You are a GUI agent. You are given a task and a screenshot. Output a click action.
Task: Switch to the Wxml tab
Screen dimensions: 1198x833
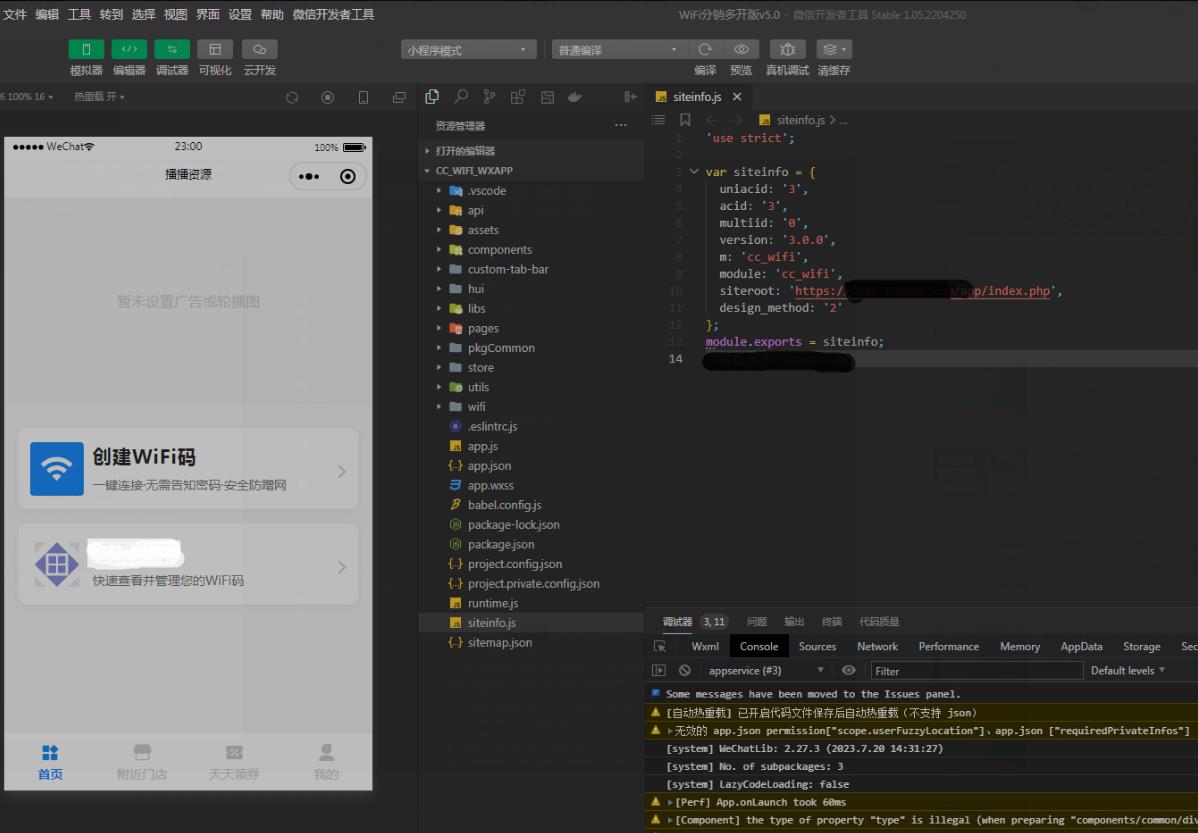(705, 647)
